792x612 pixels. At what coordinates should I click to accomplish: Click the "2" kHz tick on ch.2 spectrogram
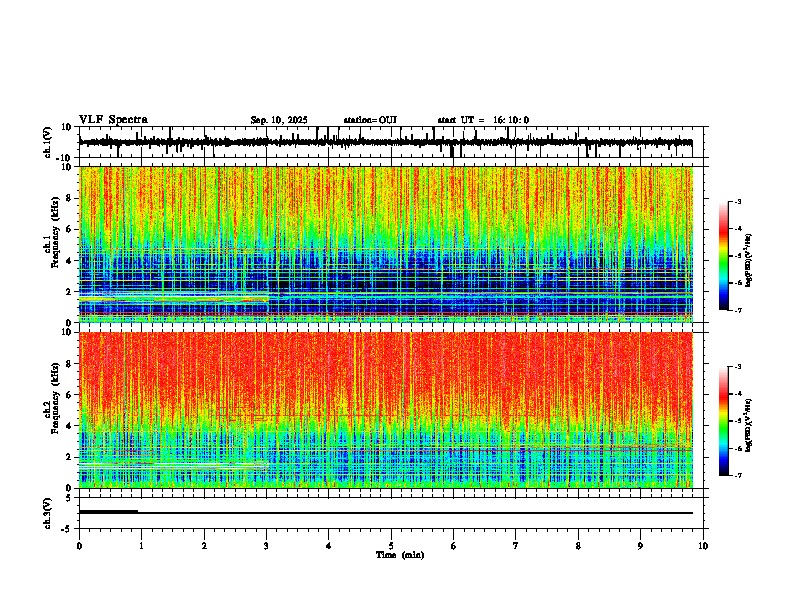[69, 457]
